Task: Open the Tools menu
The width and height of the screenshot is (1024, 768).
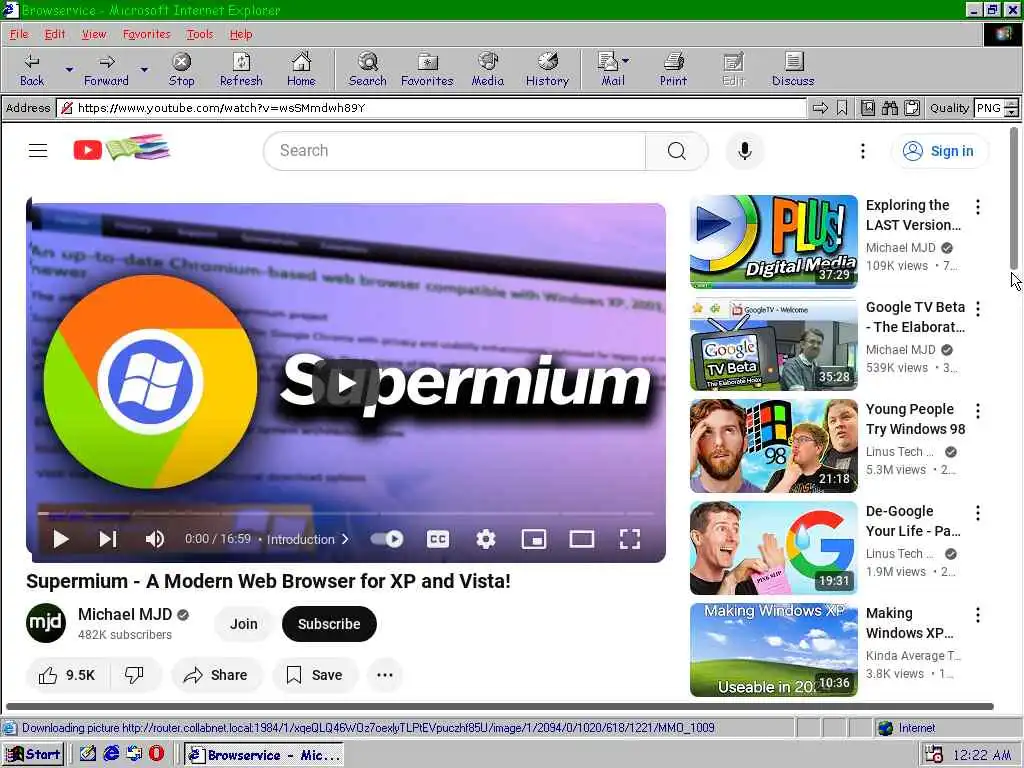Action: pyautogui.click(x=199, y=34)
